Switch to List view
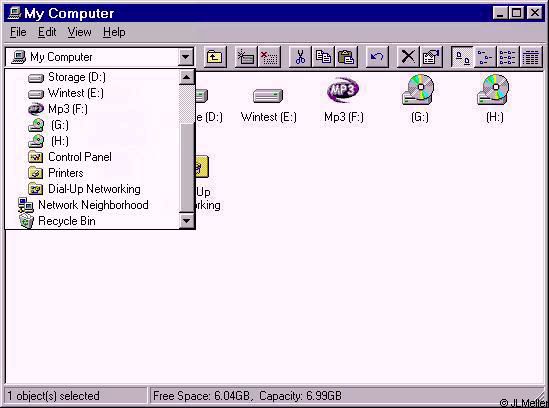Screen dimensions: 549x408 (x=508, y=57)
